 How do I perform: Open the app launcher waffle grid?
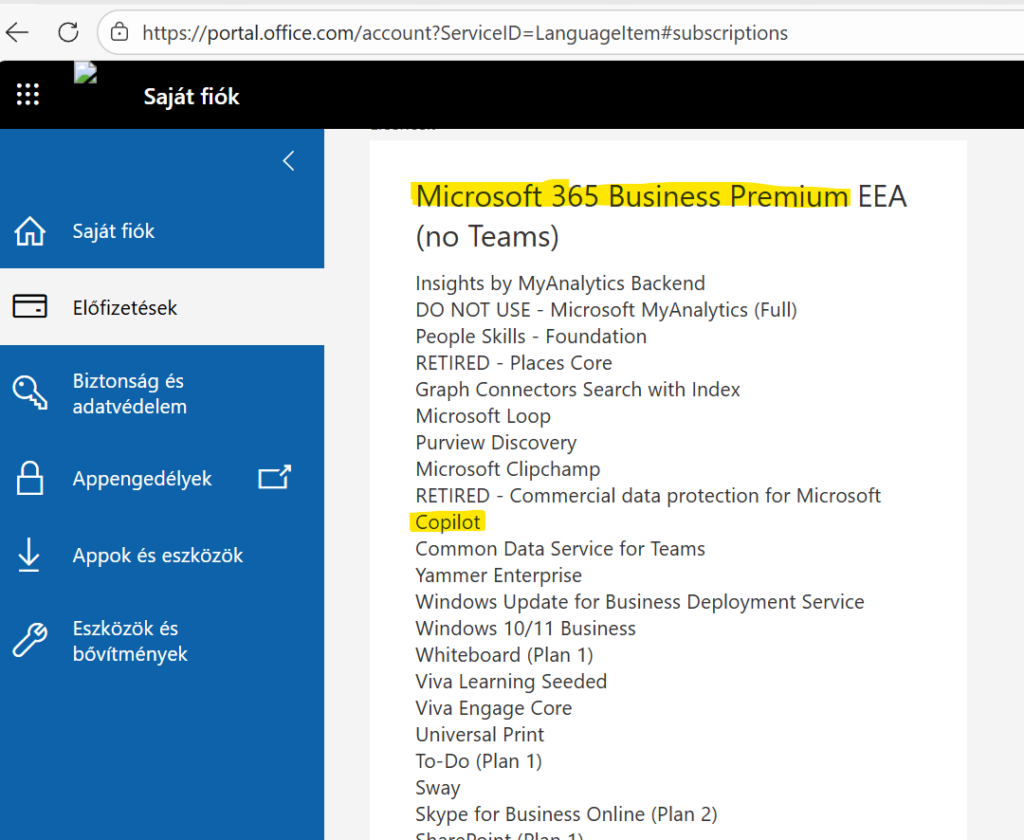tap(28, 95)
